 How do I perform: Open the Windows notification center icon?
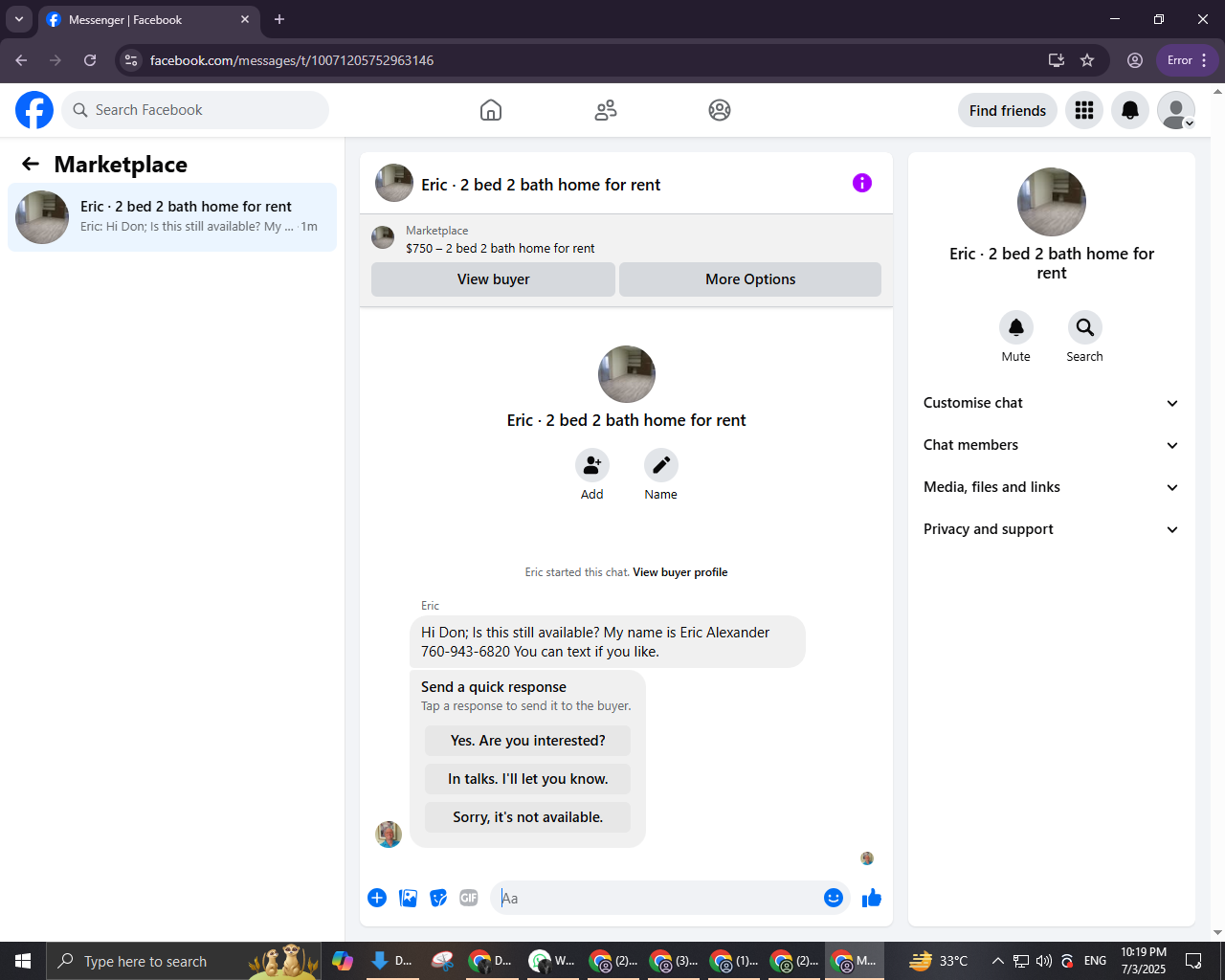1193,961
